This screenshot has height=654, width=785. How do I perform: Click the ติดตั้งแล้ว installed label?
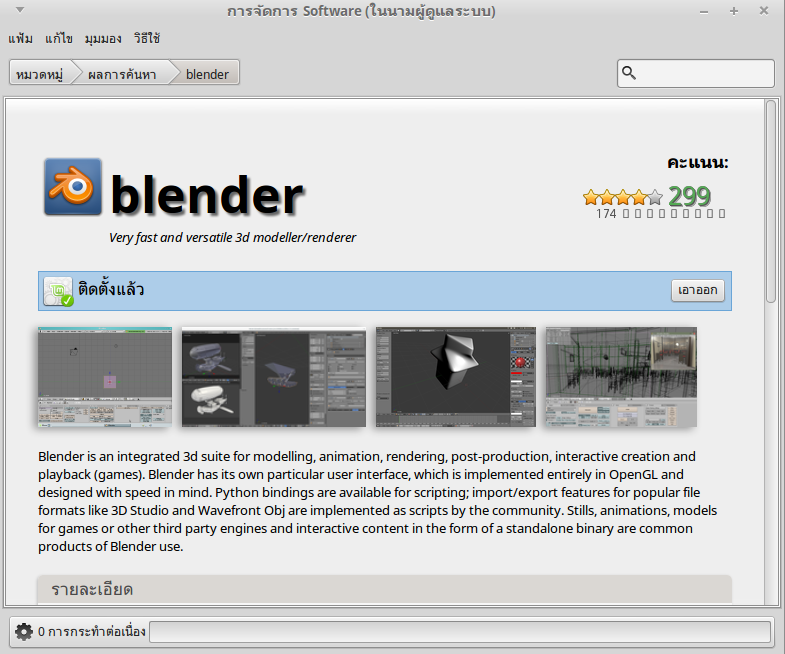pyautogui.click(x=111, y=289)
